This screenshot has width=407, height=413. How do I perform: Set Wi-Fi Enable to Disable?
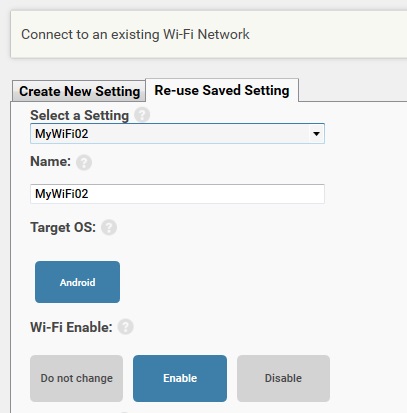[x=283, y=378]
